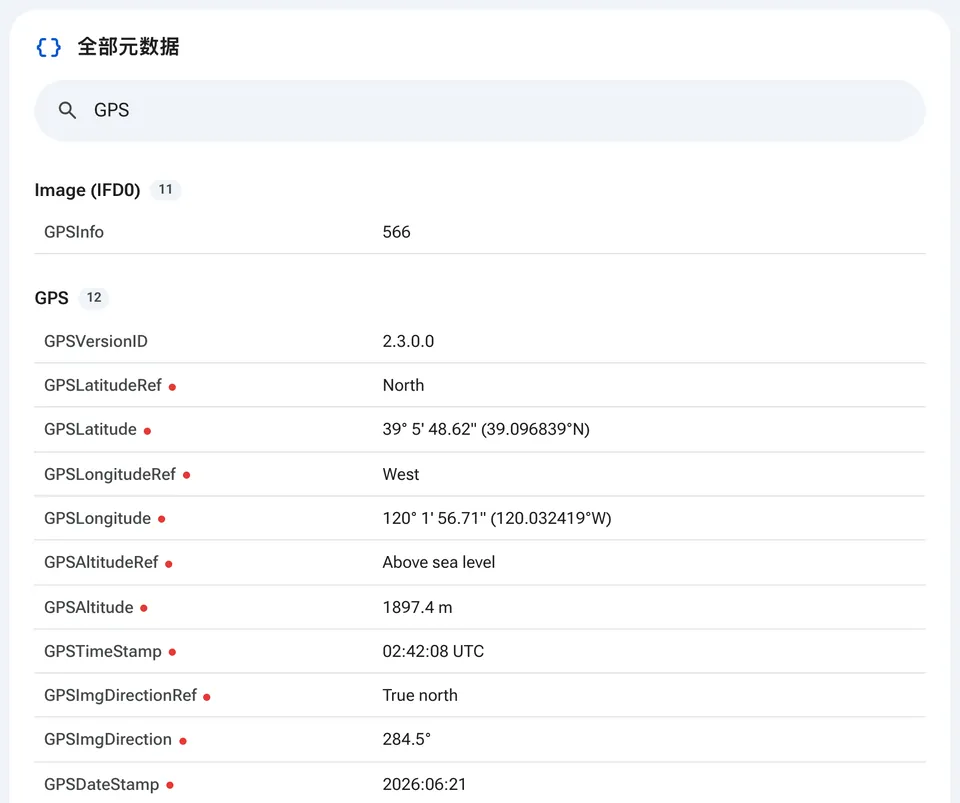Select the latitude value 39° 5' 48.62"
Viewport: 960px width, 803px height.
(430, 429)
